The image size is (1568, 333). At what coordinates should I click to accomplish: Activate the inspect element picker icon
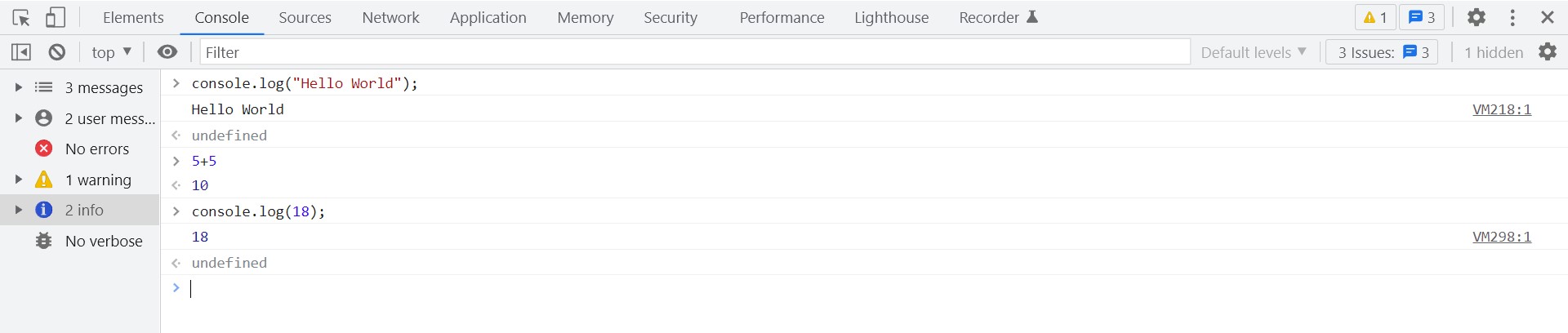(x=21, y=17)
